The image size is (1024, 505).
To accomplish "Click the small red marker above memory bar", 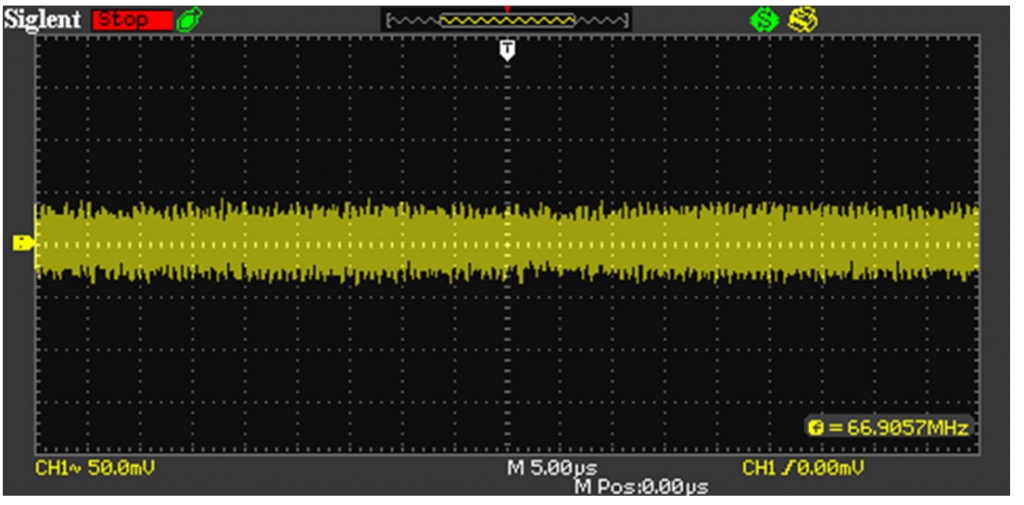I will pyautogui.click(x=508, y=8).
